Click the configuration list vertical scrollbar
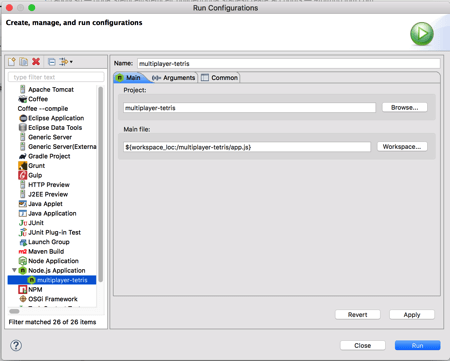Image resolution: width=450 pixels, height=361 pixels. [x=100, y=184]
